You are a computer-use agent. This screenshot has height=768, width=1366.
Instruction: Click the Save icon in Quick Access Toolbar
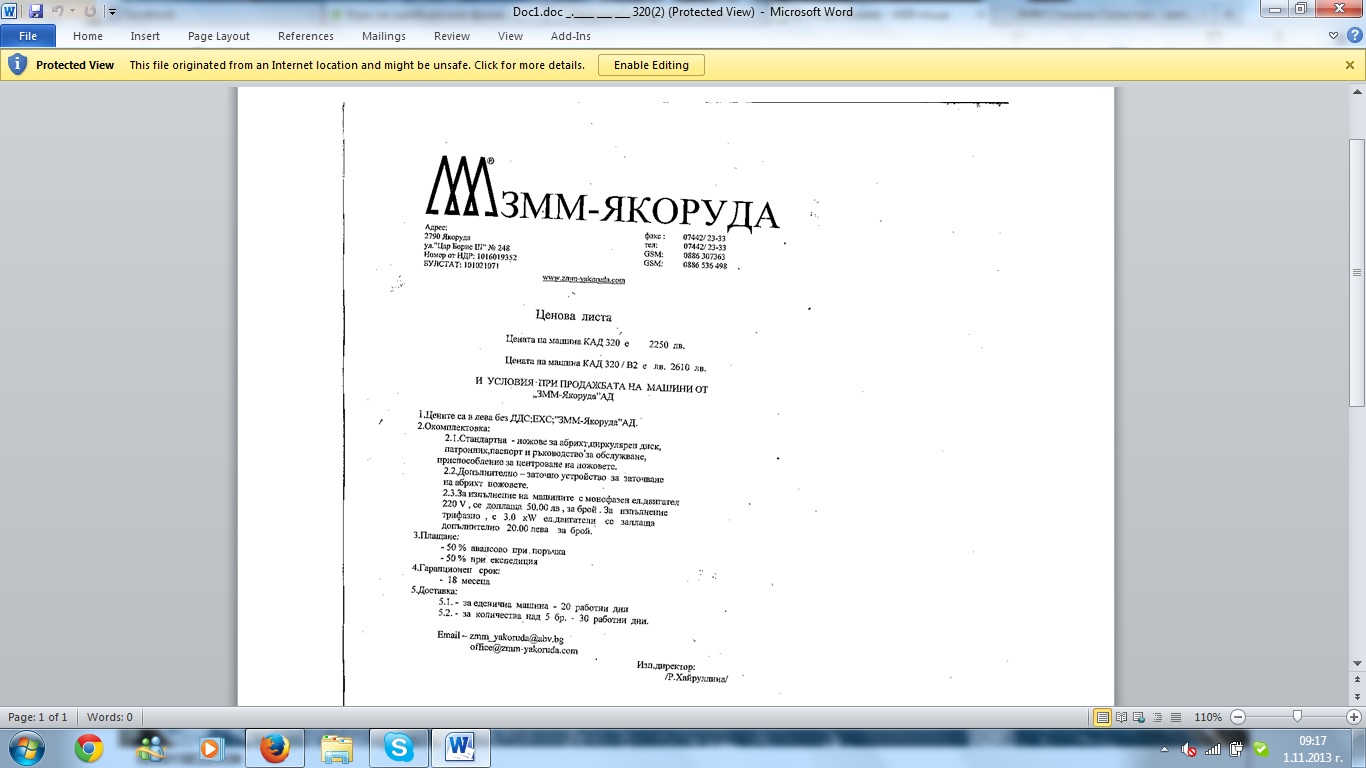36,12
